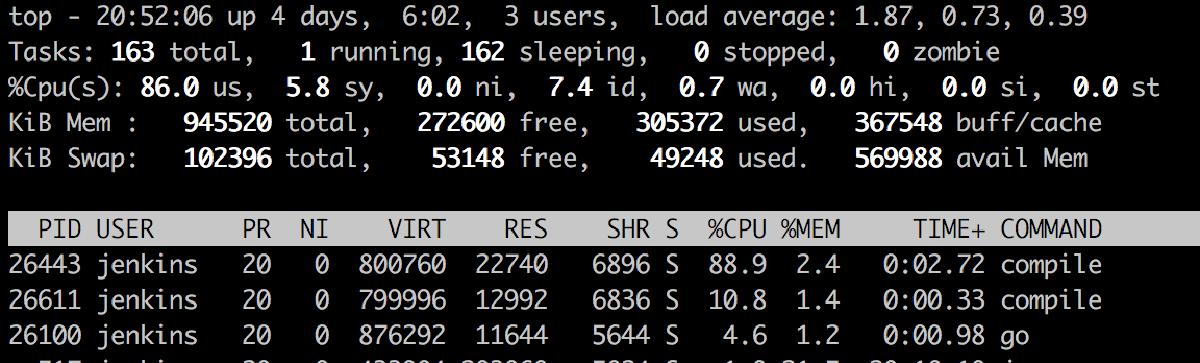Select SHR value 6836

[620, 300]
